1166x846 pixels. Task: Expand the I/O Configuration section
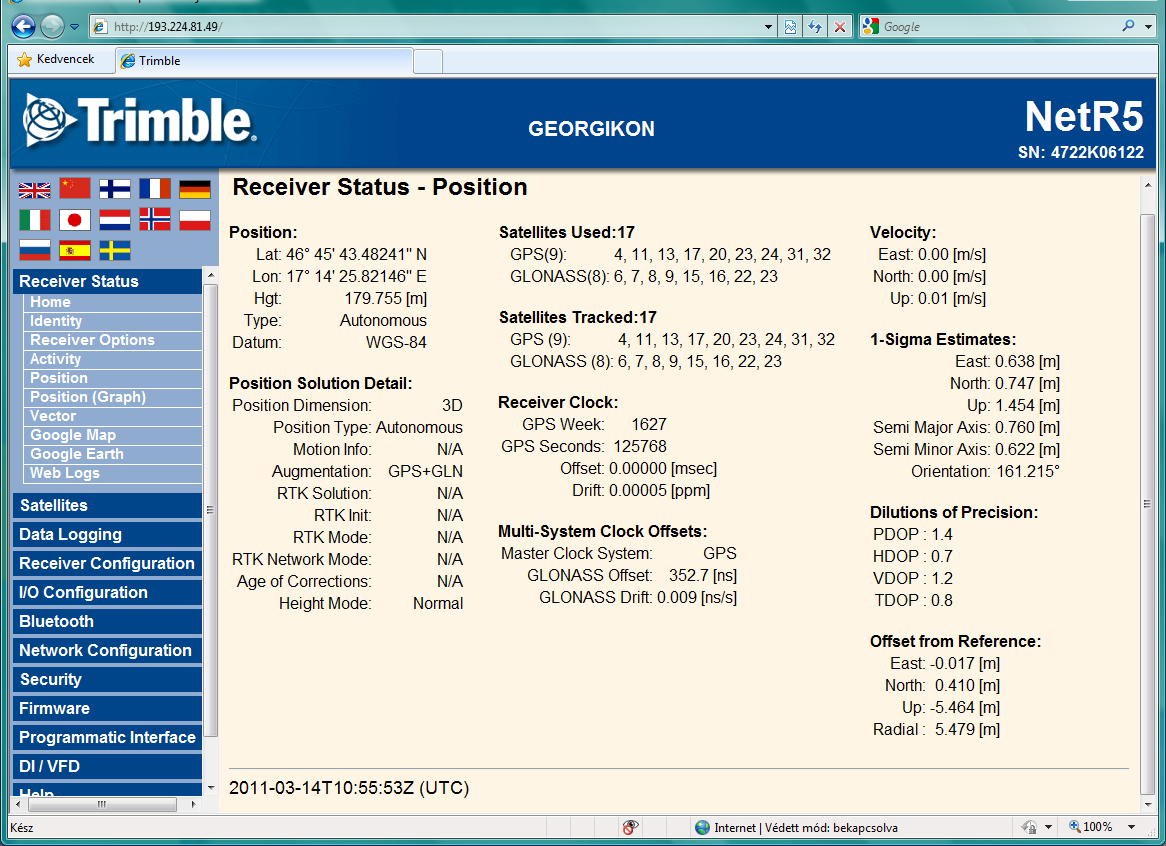click(x=107, y=592)
